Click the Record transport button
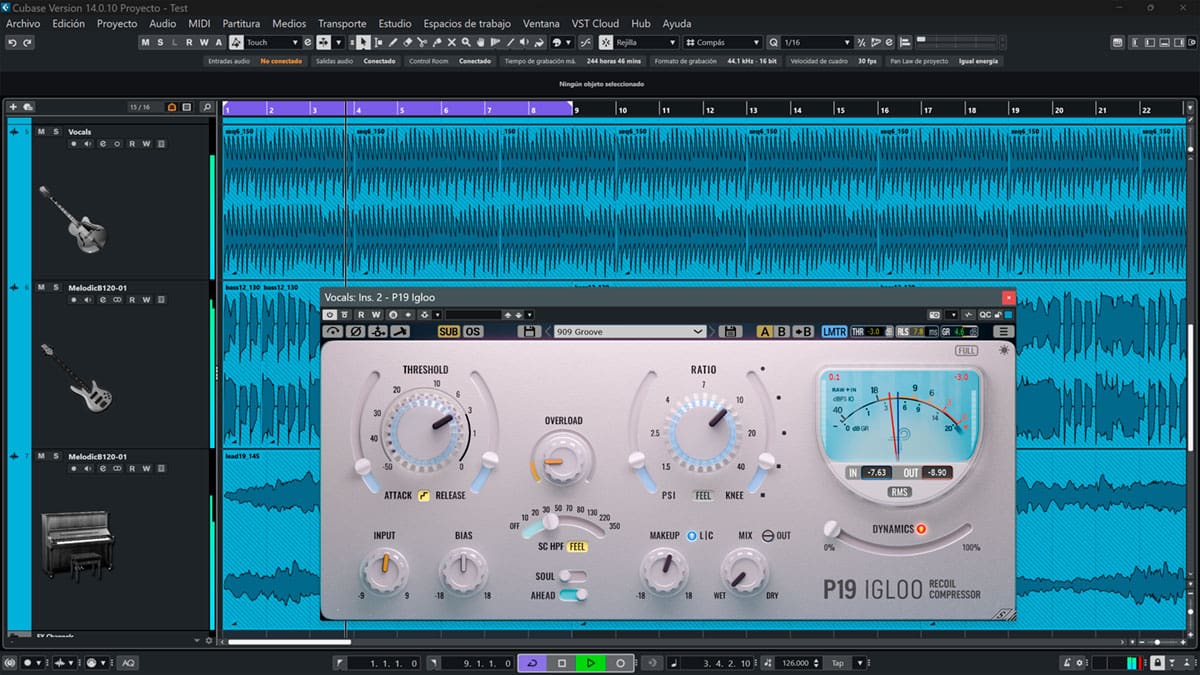Screen dimensions: 1200x675 [620, 663]
